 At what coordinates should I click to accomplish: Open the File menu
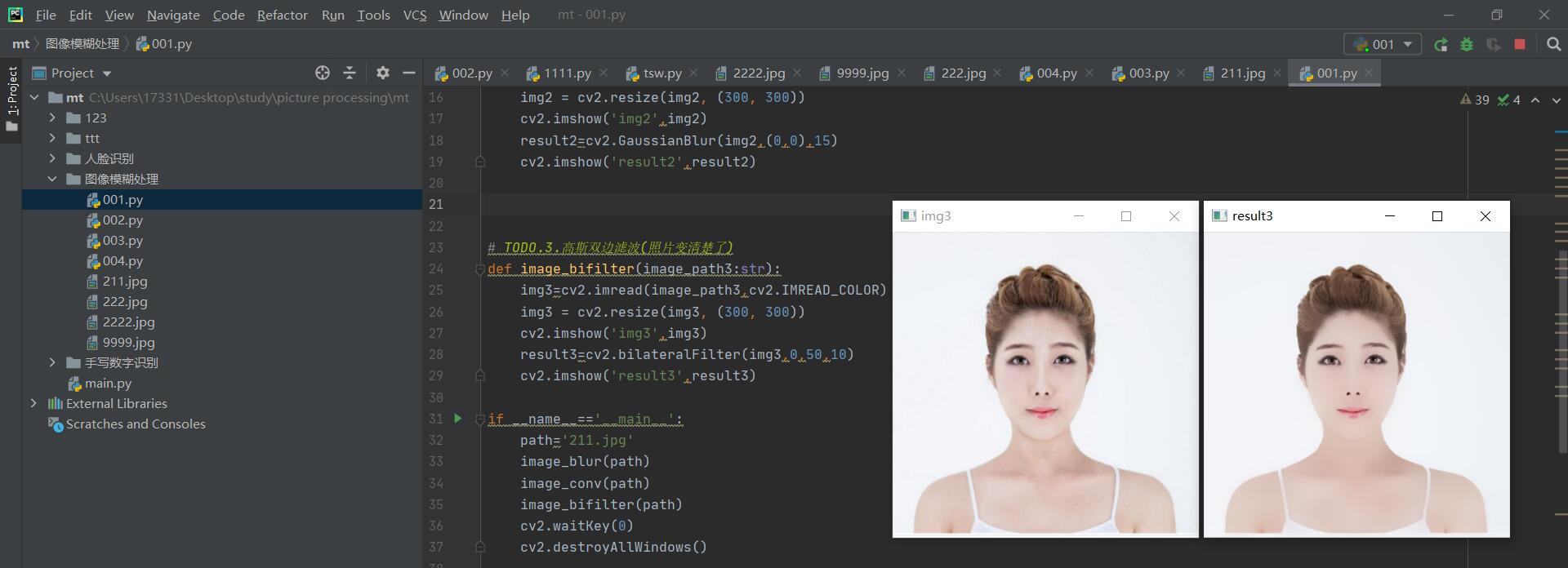click(46, 15)
